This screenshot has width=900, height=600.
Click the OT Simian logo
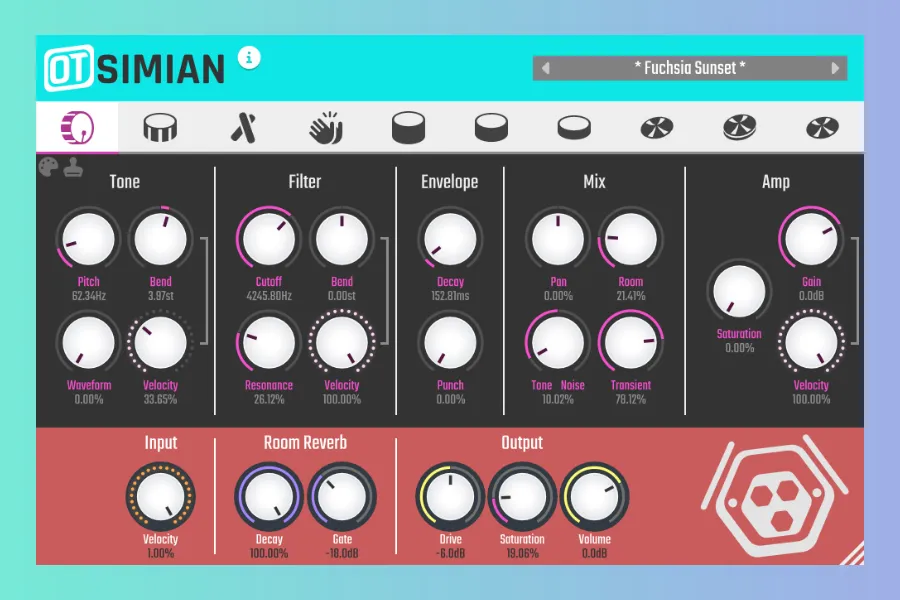[x=135, y=69]
